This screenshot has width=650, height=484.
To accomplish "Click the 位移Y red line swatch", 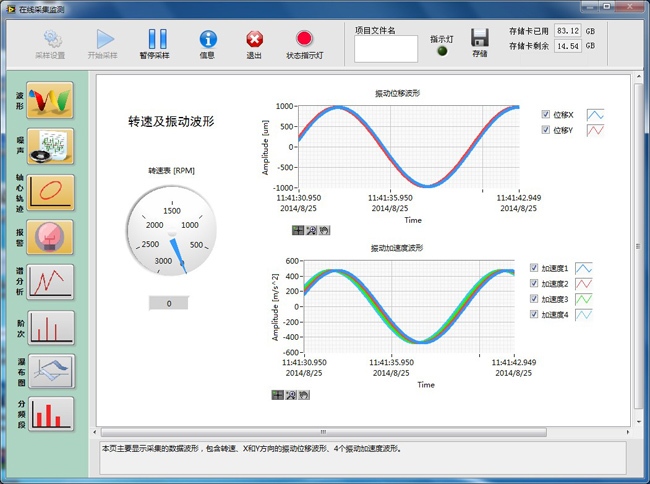I will tap(595, 130).
